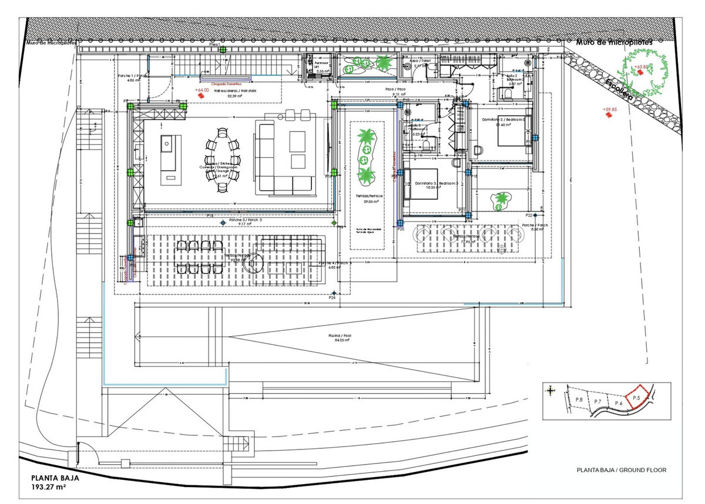Click the Bedroom 3 bed symbol
The height and width of the screenshot is (504, 705).
421,184
